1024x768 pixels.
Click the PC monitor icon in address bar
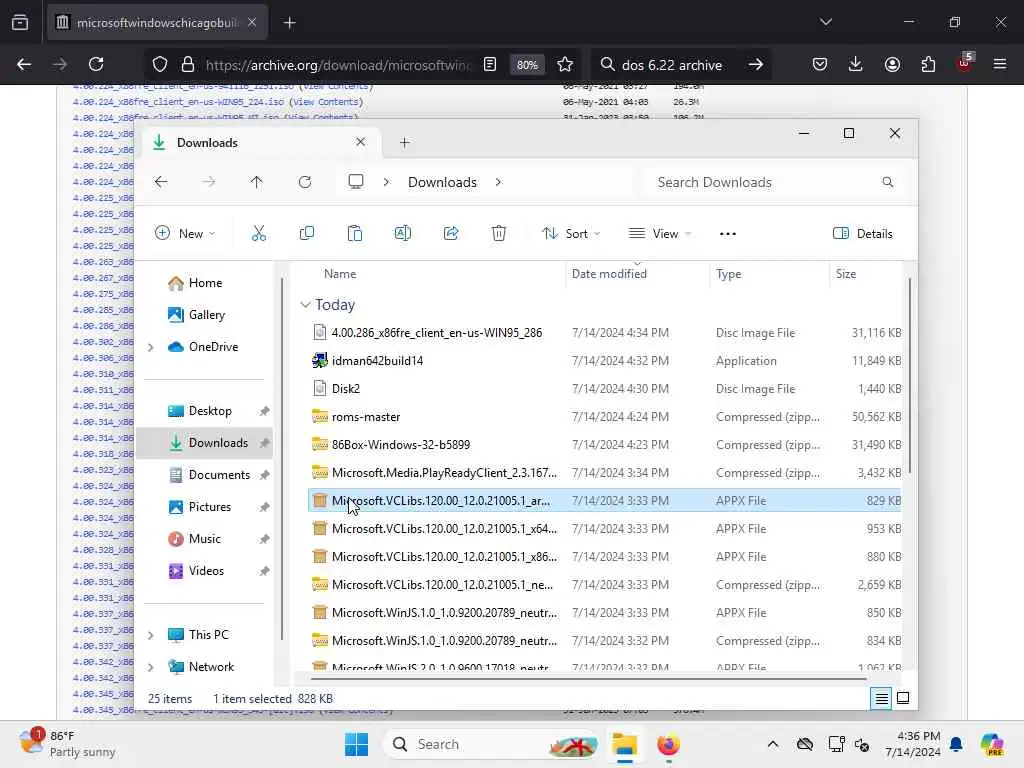[x=356, y=182]
